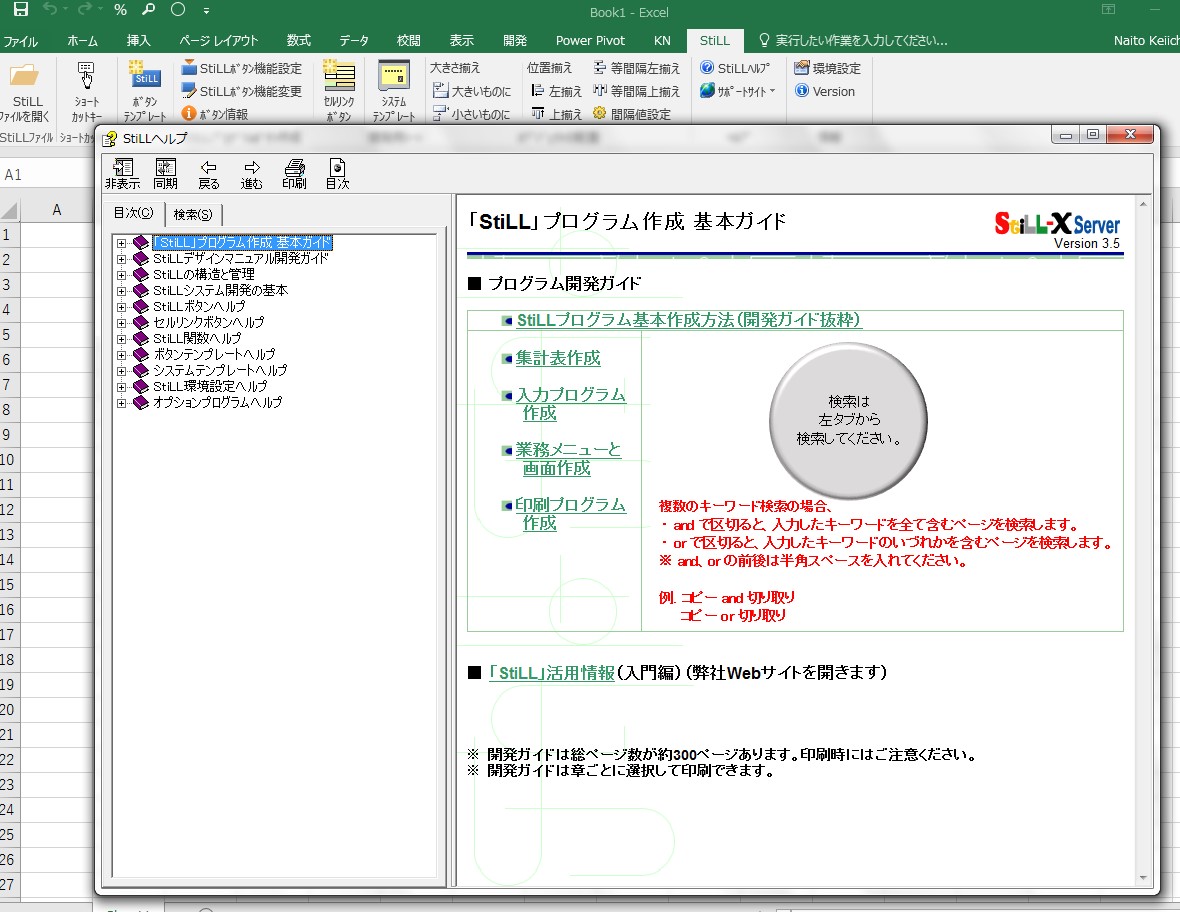
Task: Click the 進む (forward) arrow icon
Action: (251, 174)
